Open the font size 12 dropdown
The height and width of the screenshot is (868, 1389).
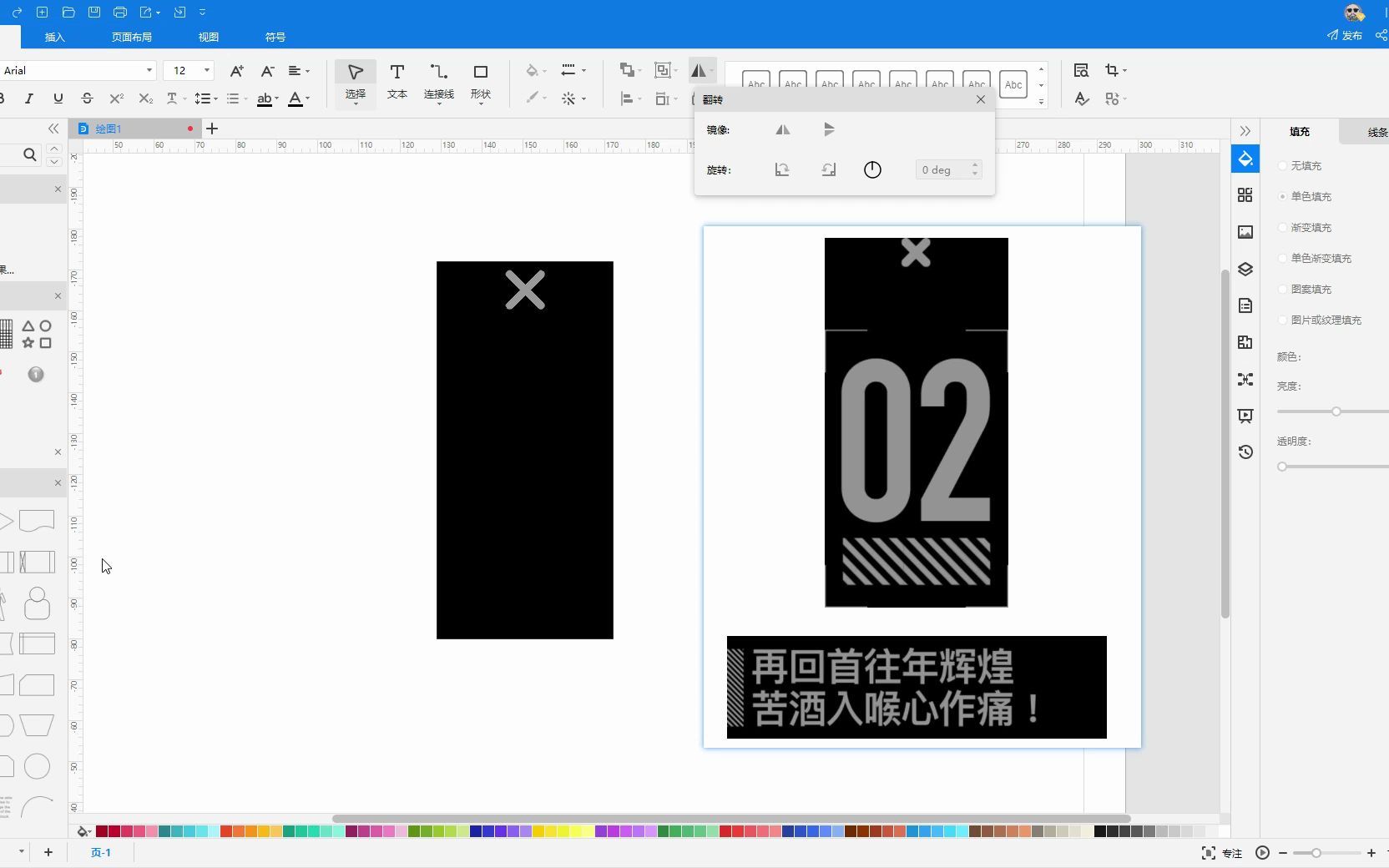(206, 71)
